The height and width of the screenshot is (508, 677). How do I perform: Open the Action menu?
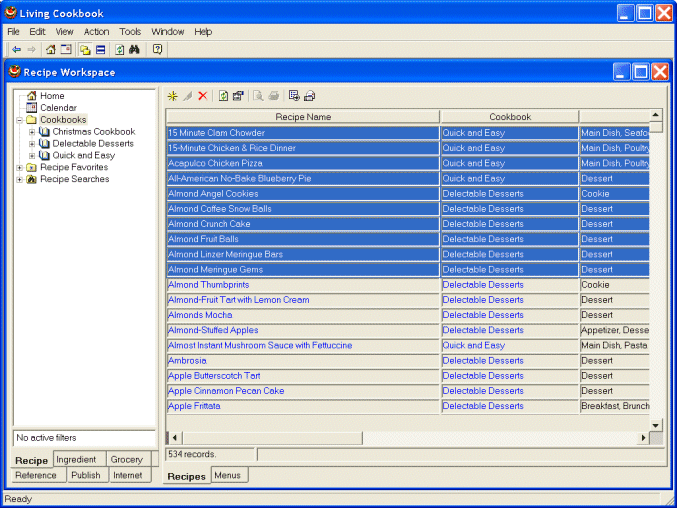click(96, 32)
